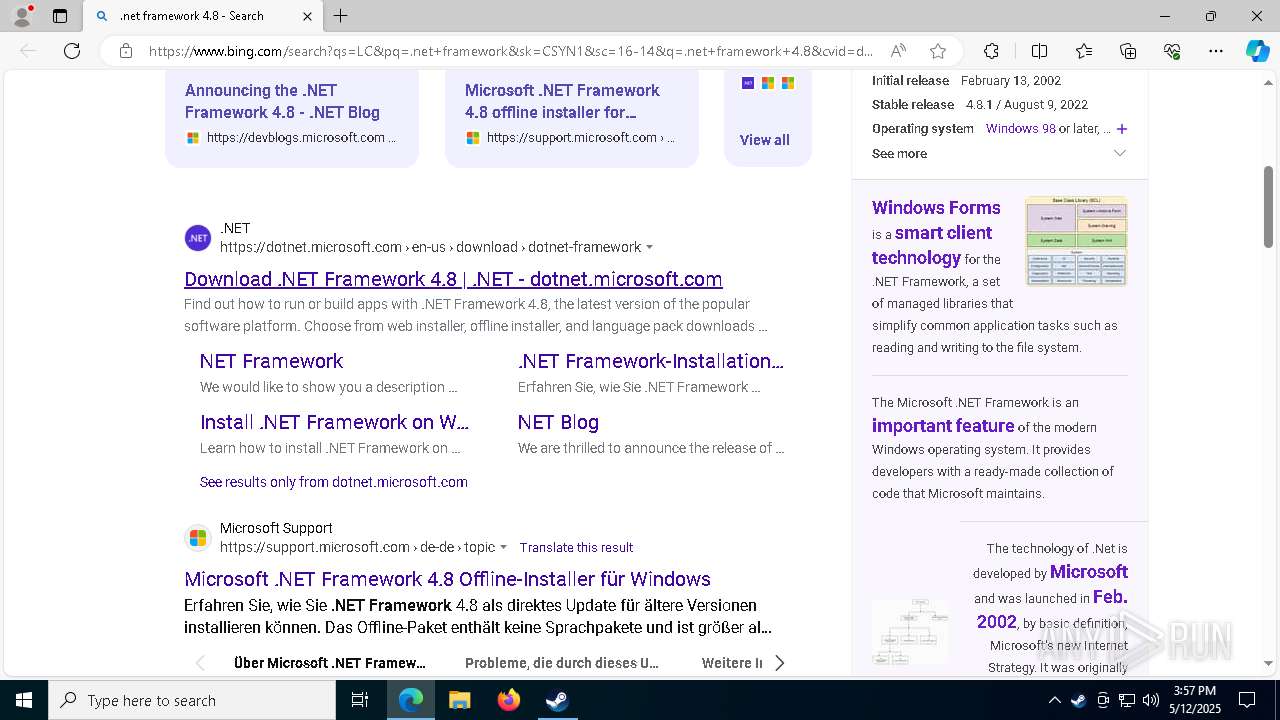
Task: Open Install .NET Framework on W... sublink
Action: 334,422
